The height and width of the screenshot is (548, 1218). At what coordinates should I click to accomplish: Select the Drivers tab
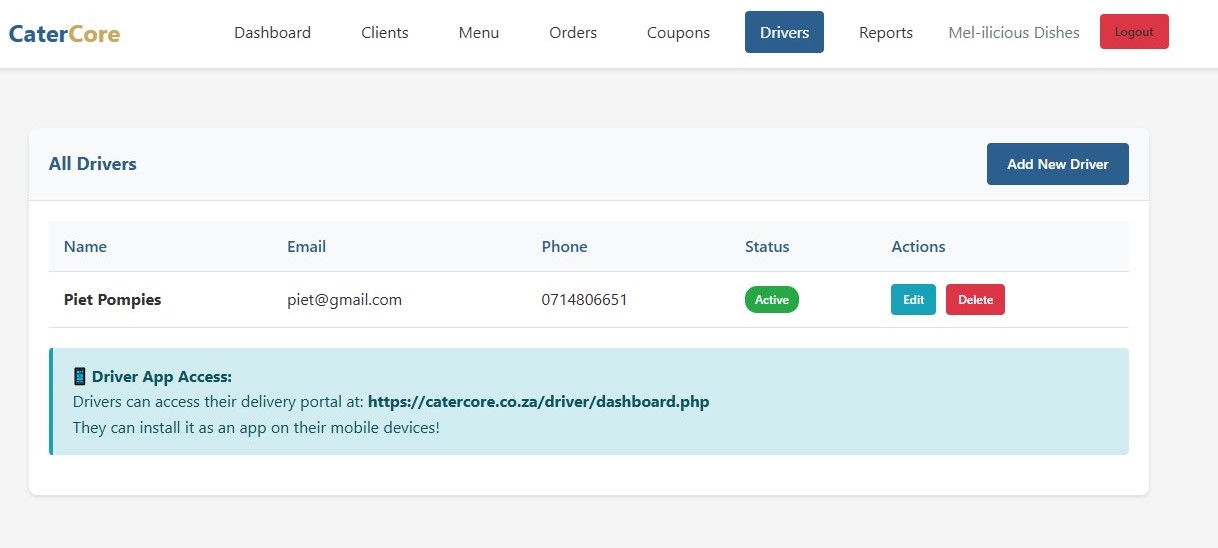784,33
